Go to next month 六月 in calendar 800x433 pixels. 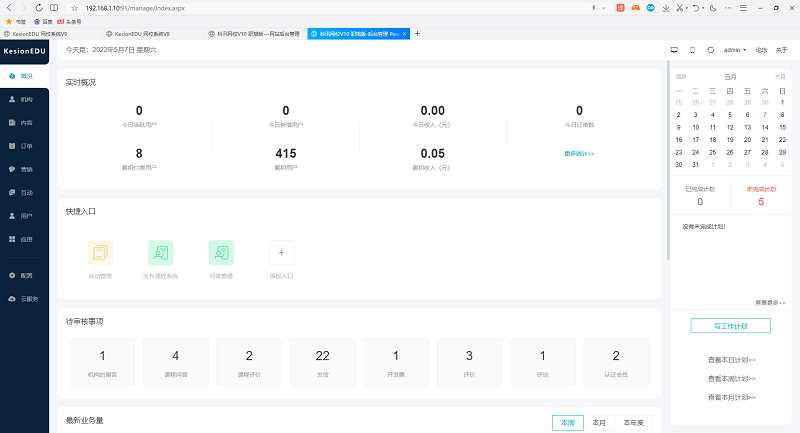[x=780, y=76]
